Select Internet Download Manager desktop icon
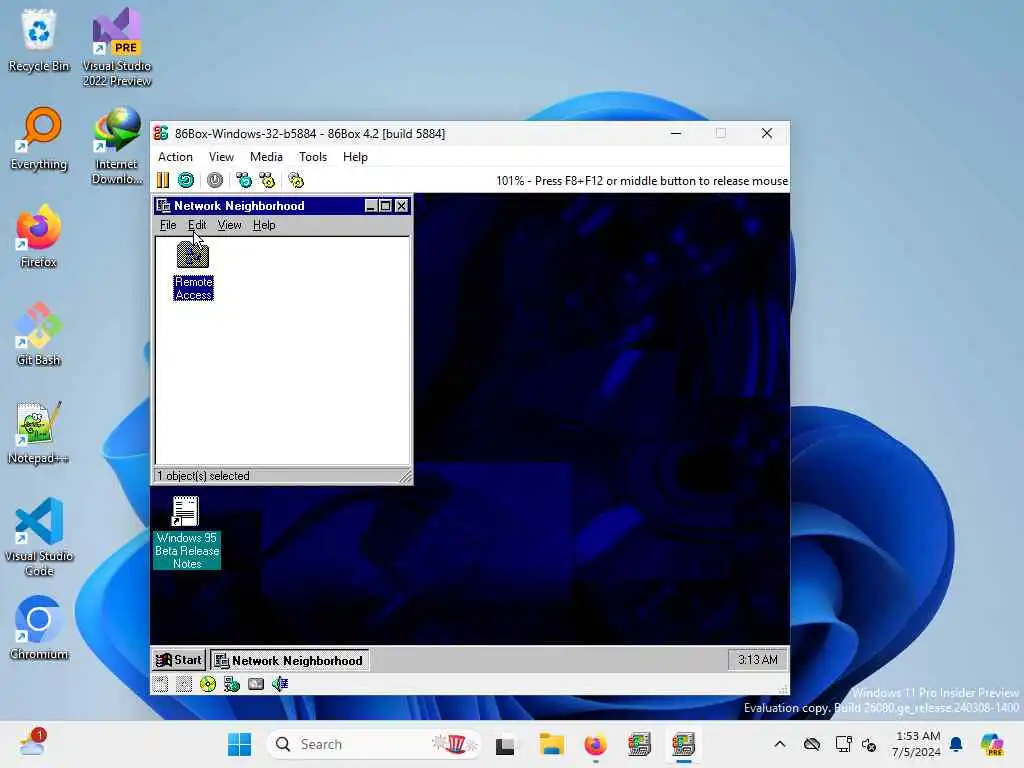1024x768 pixels. click(x=117, y=145)
